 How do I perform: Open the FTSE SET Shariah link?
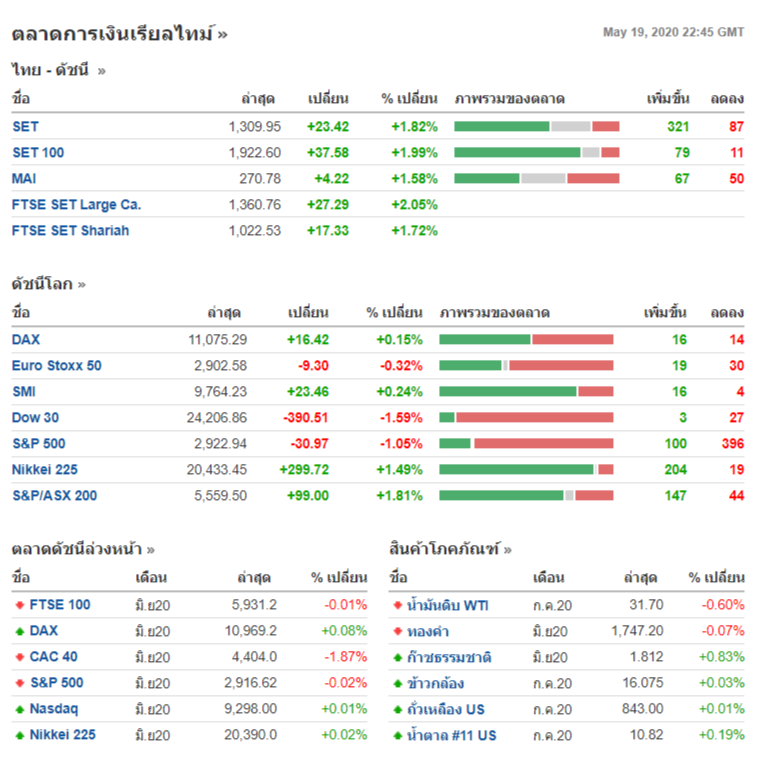(x=70, y=230)
